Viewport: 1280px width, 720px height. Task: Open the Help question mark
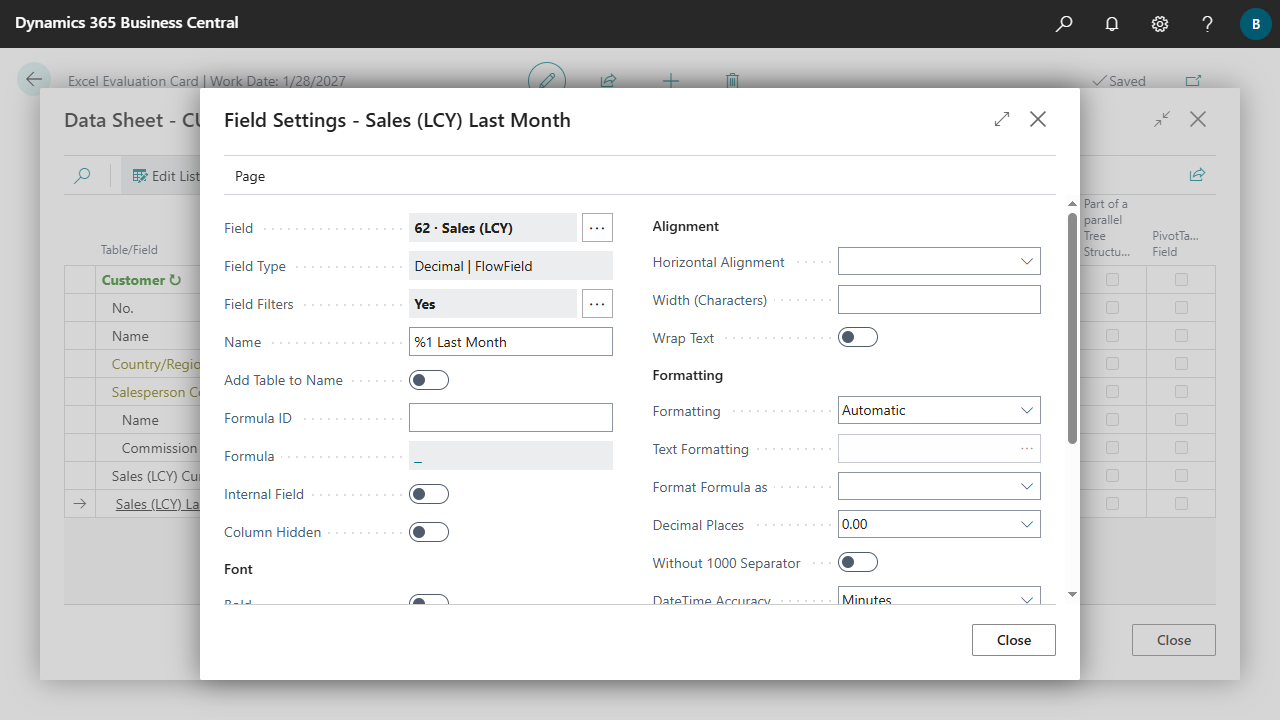coord(1207,24)
